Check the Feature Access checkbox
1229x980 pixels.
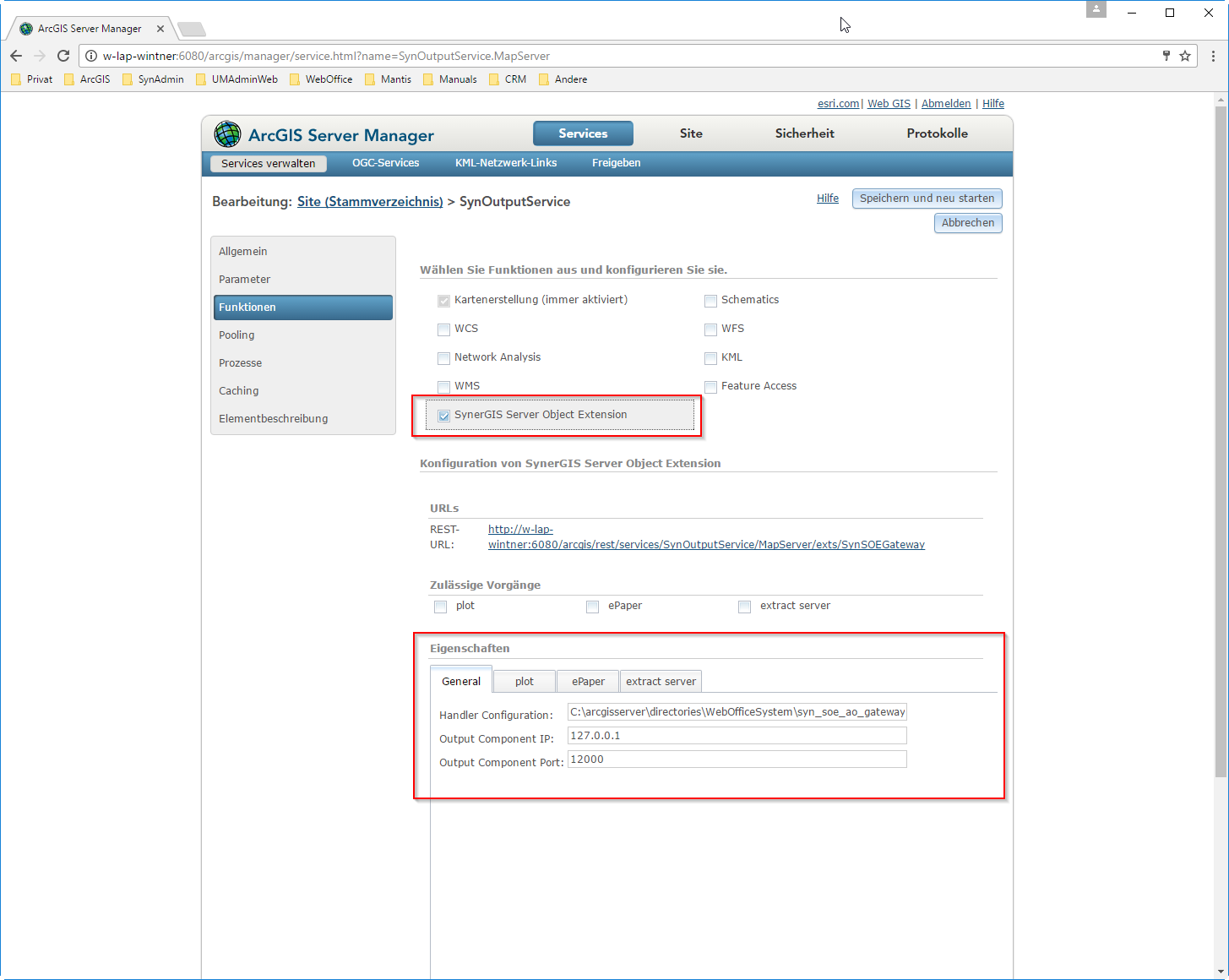click(x=710, y=386)
